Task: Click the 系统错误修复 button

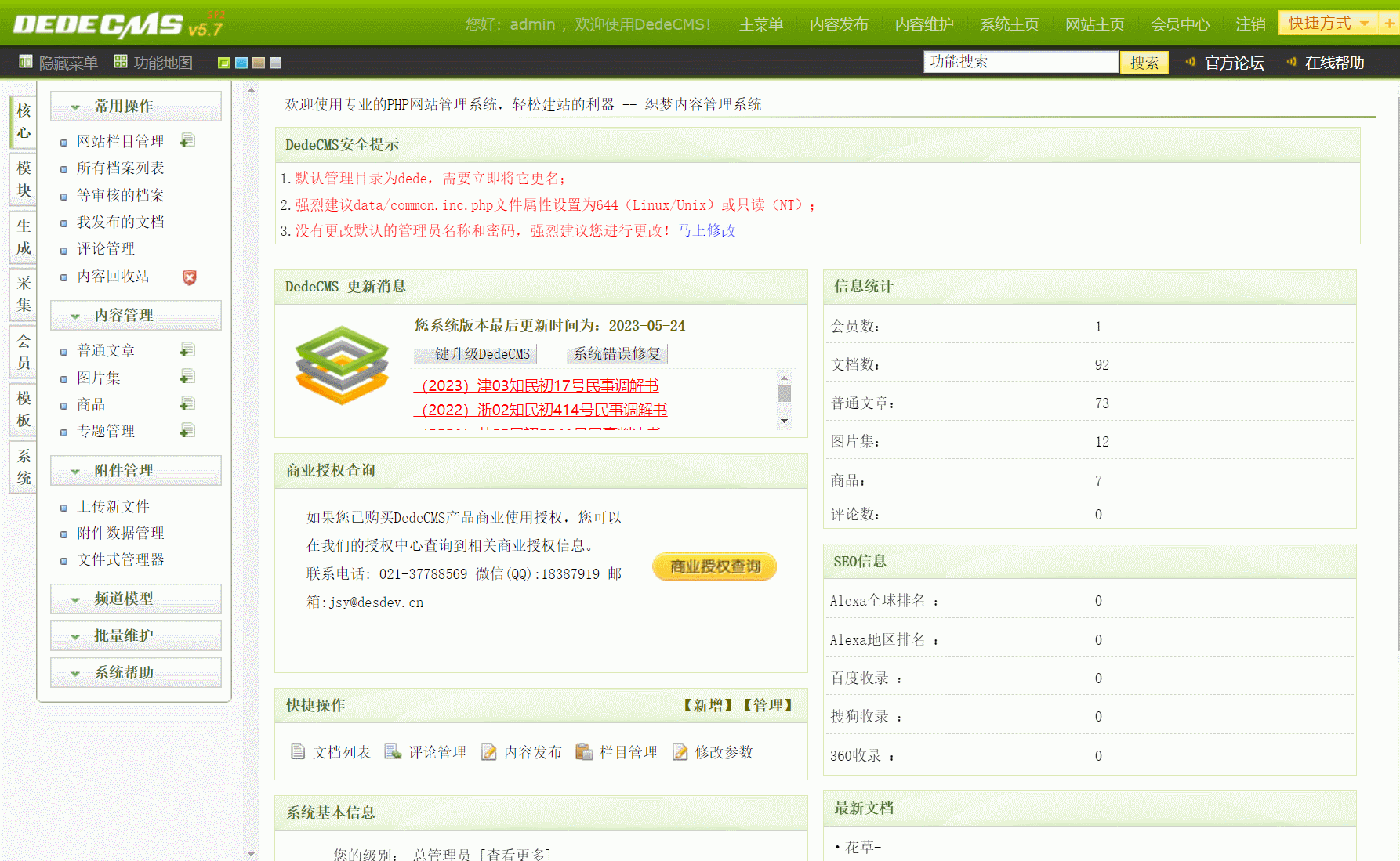Action: (617, 354)
